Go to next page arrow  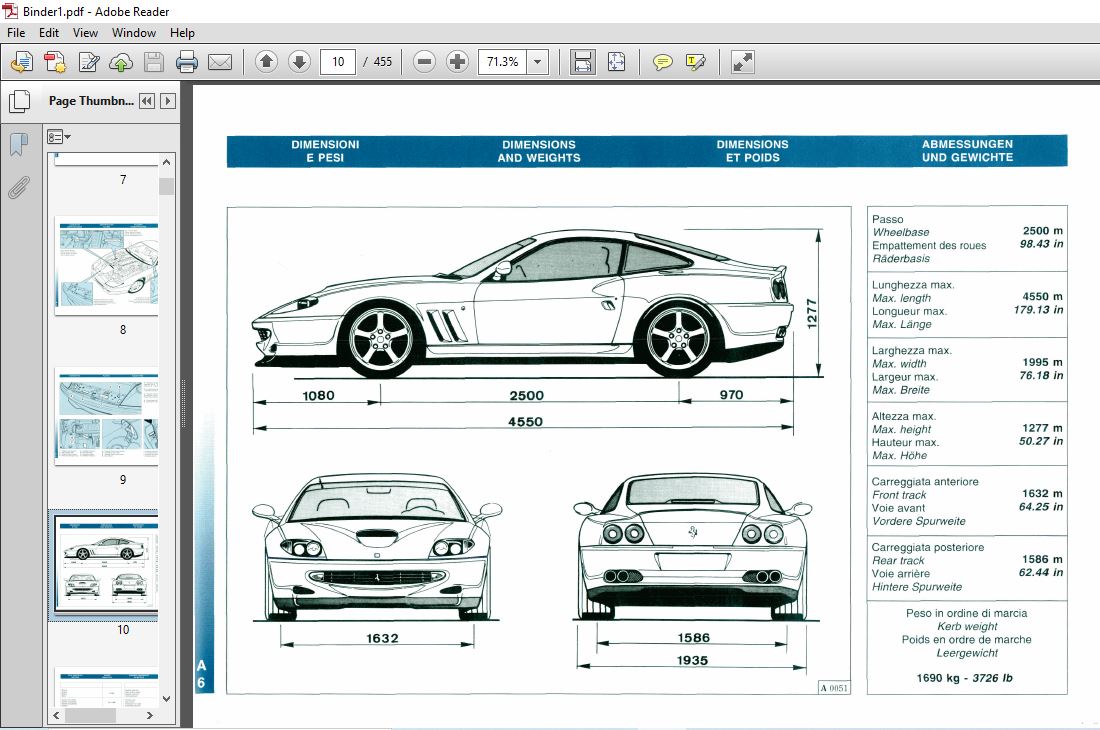tap(299, 62)
